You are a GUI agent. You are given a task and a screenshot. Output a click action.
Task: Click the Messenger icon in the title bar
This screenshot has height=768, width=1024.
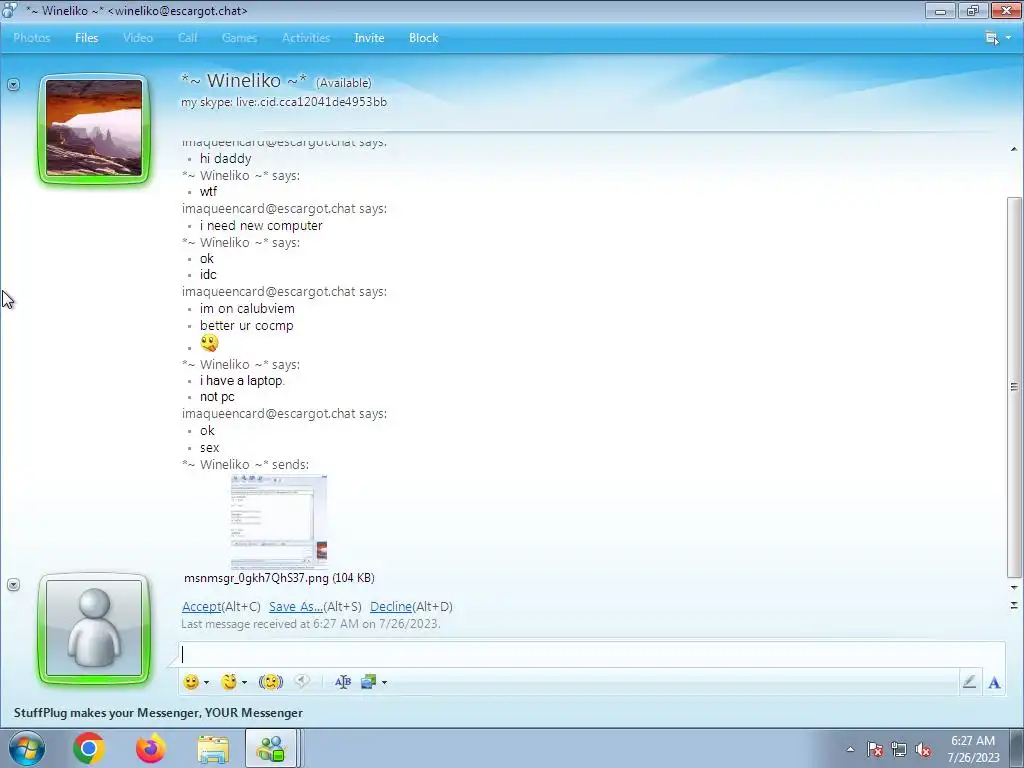click(x=10, y=10)
